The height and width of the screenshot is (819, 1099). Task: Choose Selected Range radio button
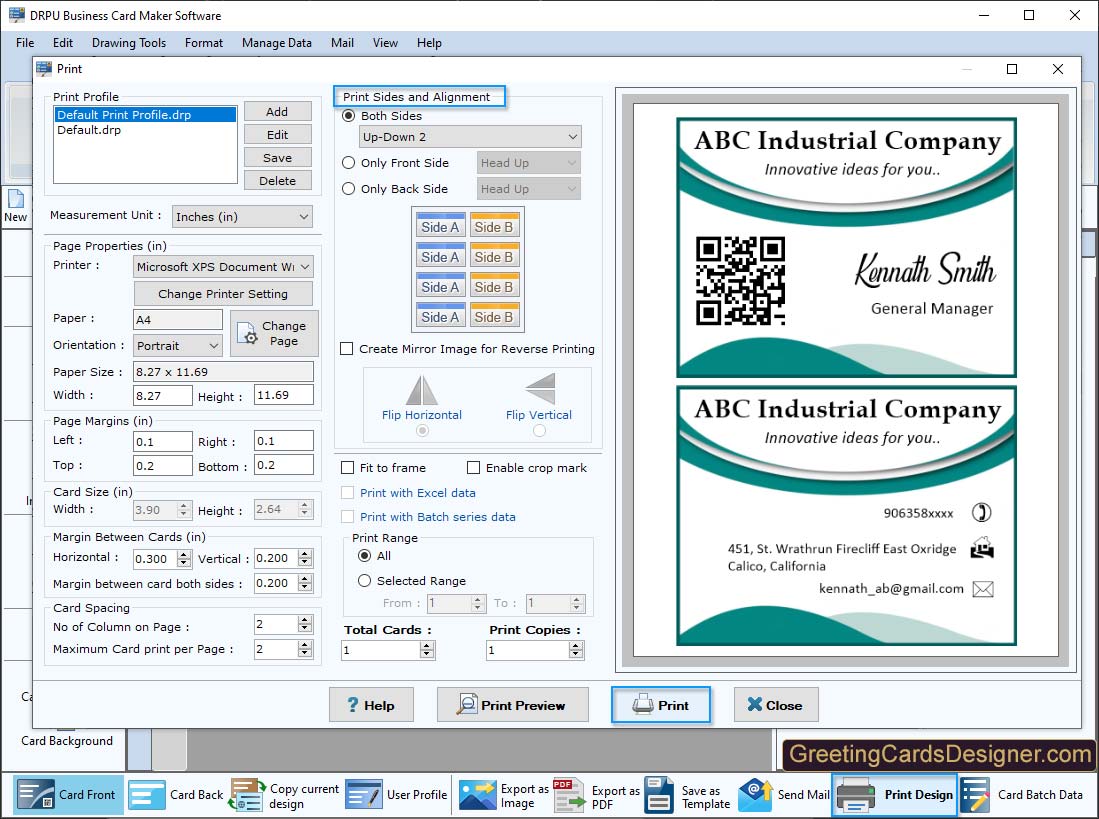click(364, 581)
